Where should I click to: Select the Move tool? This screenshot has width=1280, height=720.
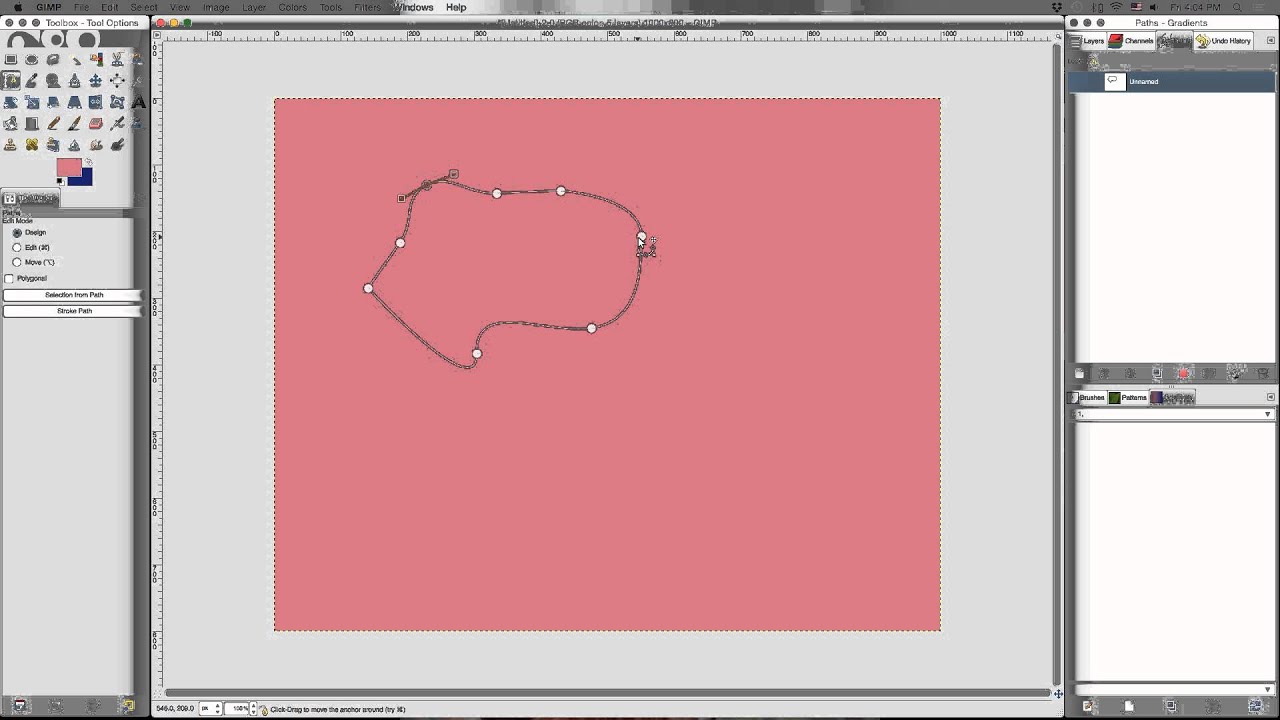96,81
